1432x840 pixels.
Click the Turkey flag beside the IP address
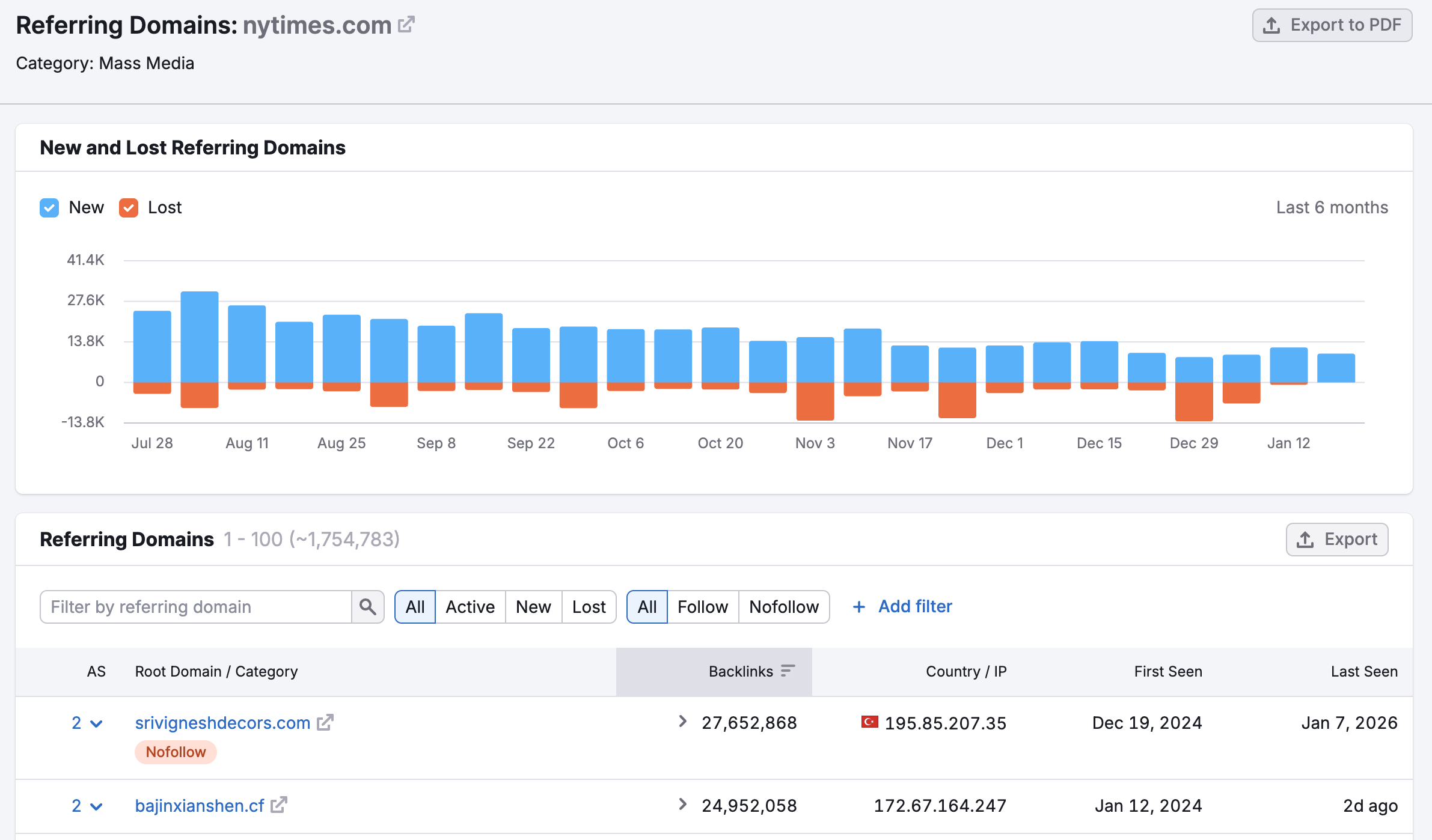(871, 723)
